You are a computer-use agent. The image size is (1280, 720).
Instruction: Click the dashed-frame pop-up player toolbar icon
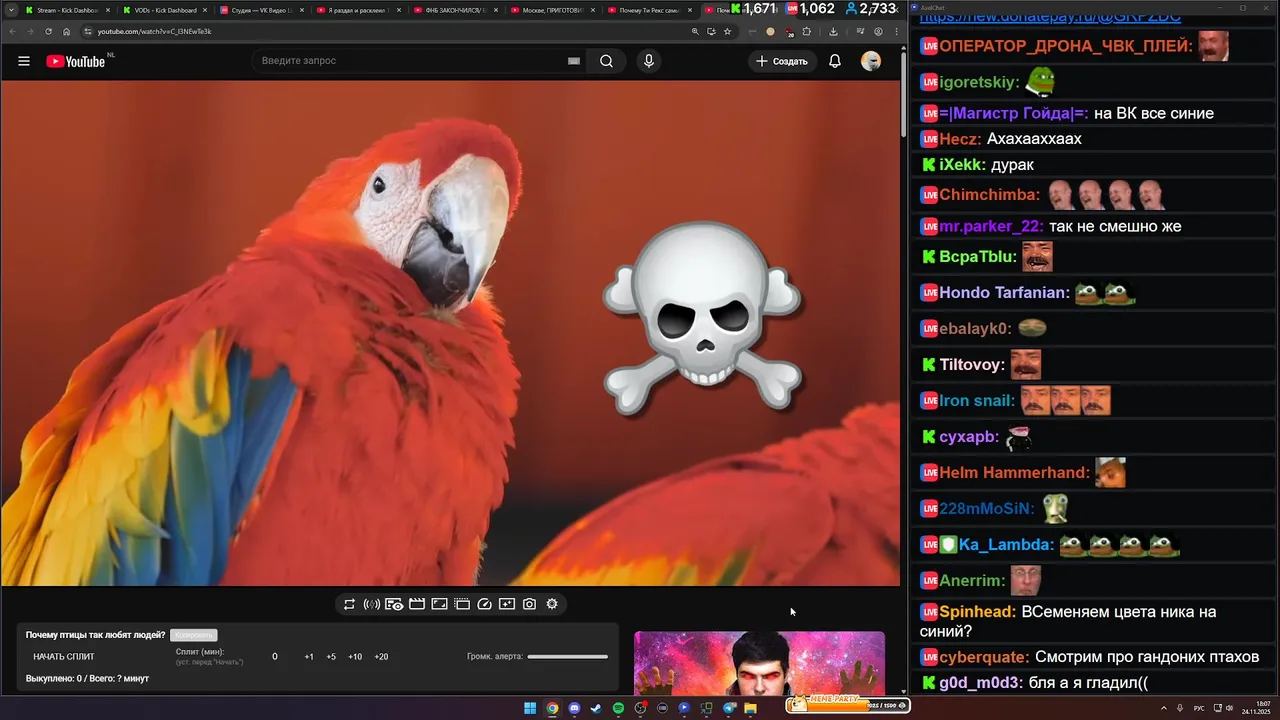click(x=462, y=604)
